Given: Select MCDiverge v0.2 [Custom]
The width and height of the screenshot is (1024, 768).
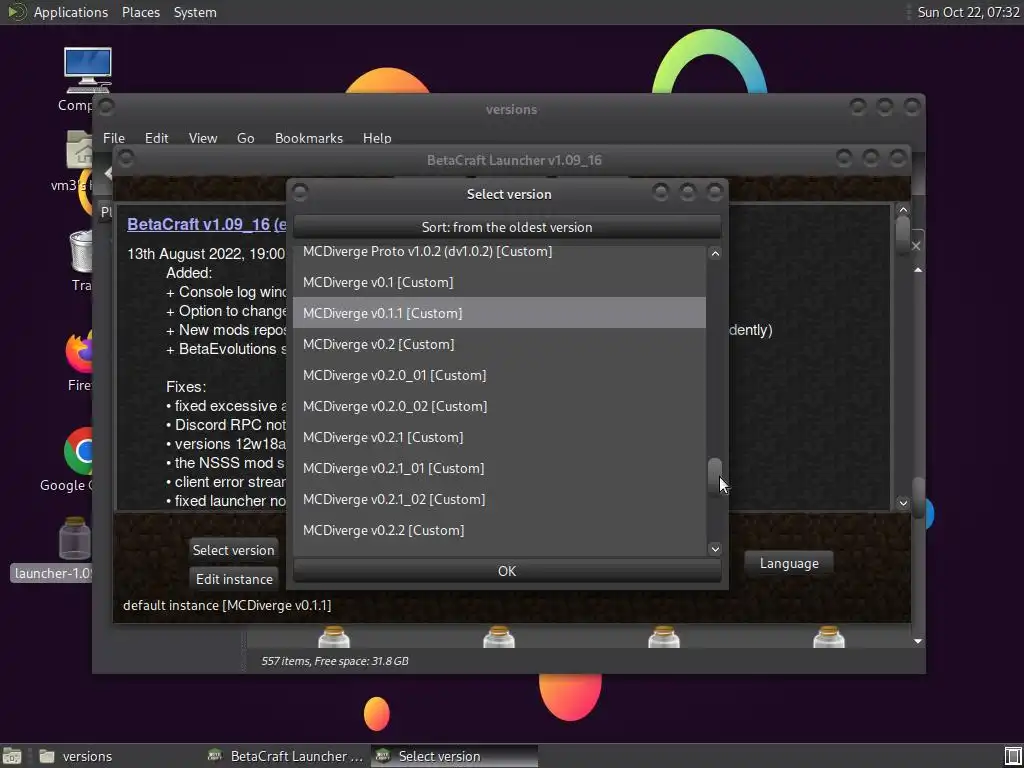Looking at the screenshot, I should (x=499, y=344).
